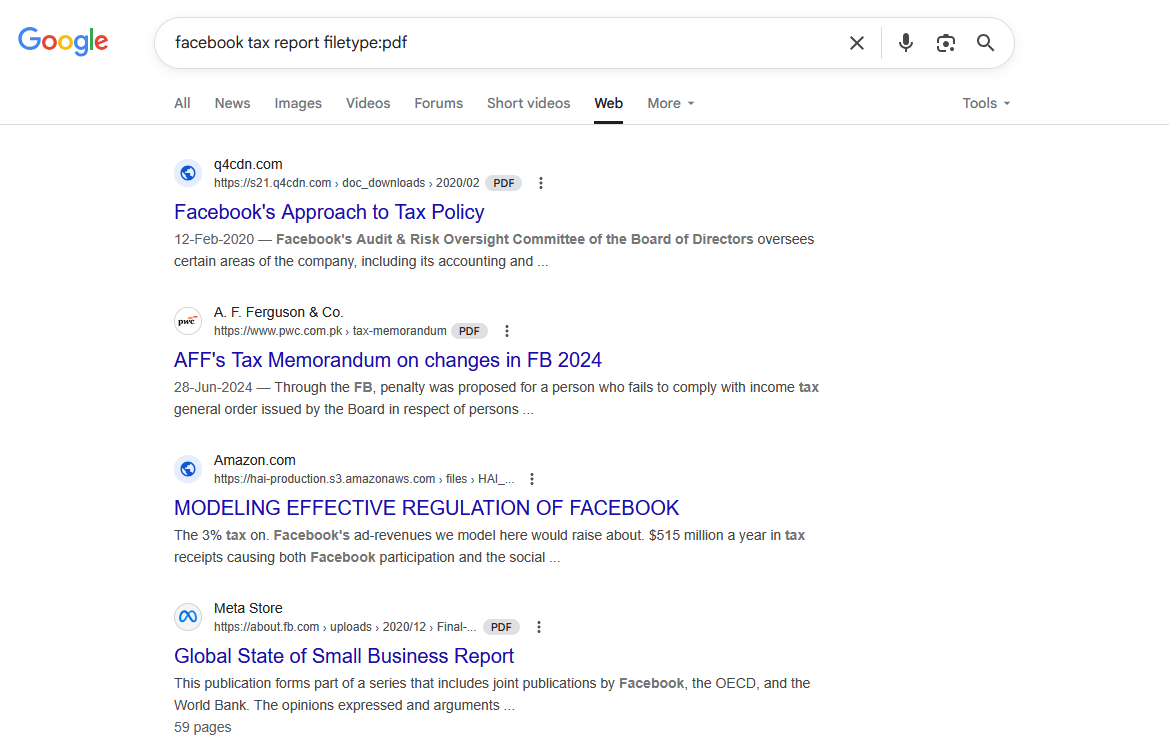Clear the search query with the X icon

[857, 43]
